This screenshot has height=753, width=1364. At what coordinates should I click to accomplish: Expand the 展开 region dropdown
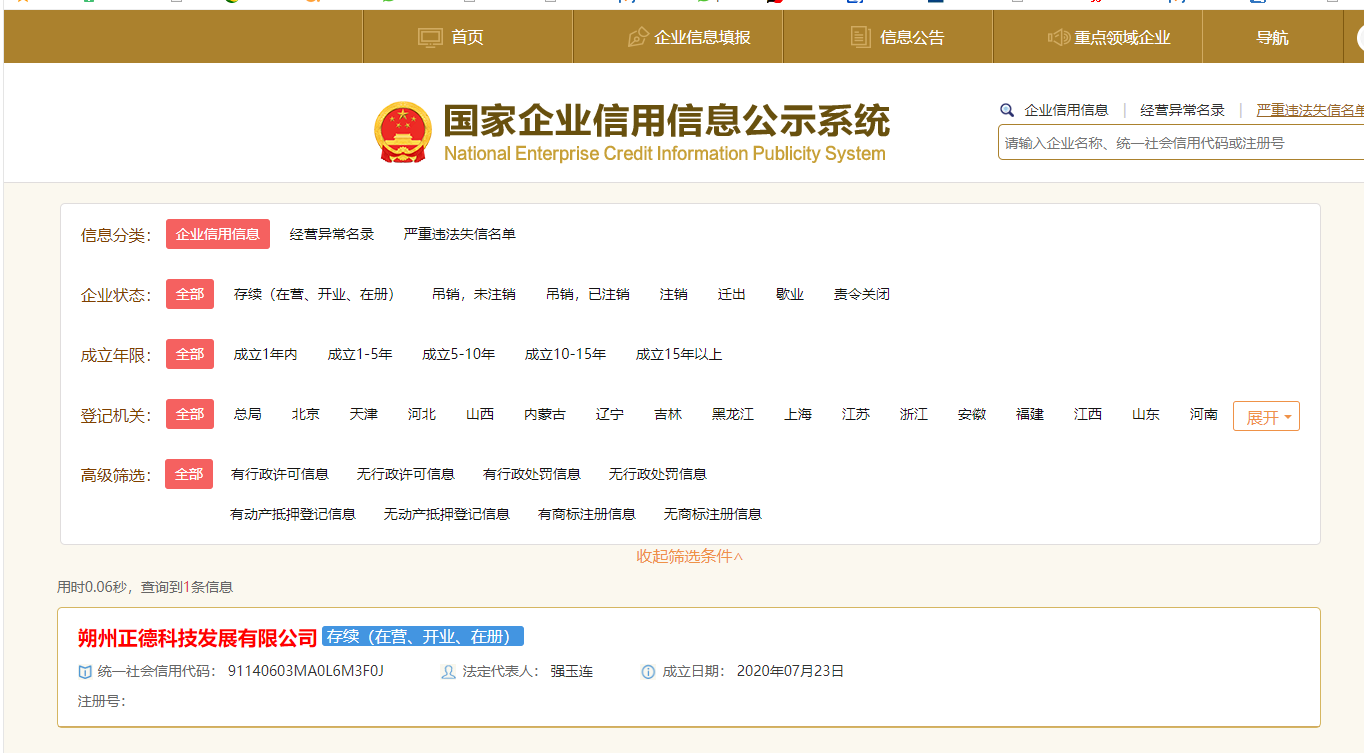(1266, 417)
